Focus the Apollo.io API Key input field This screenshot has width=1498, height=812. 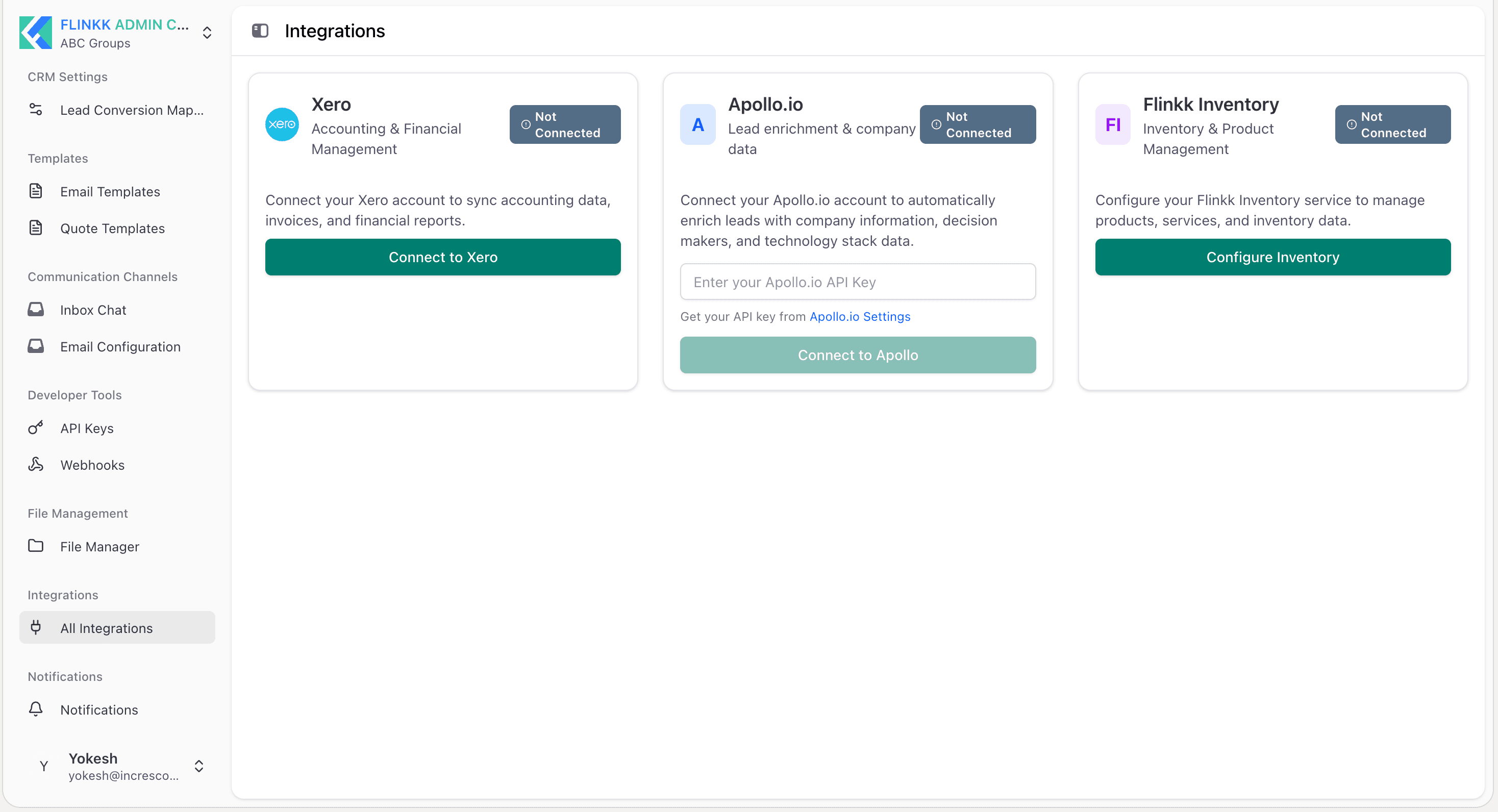click(x=858, y=282)
